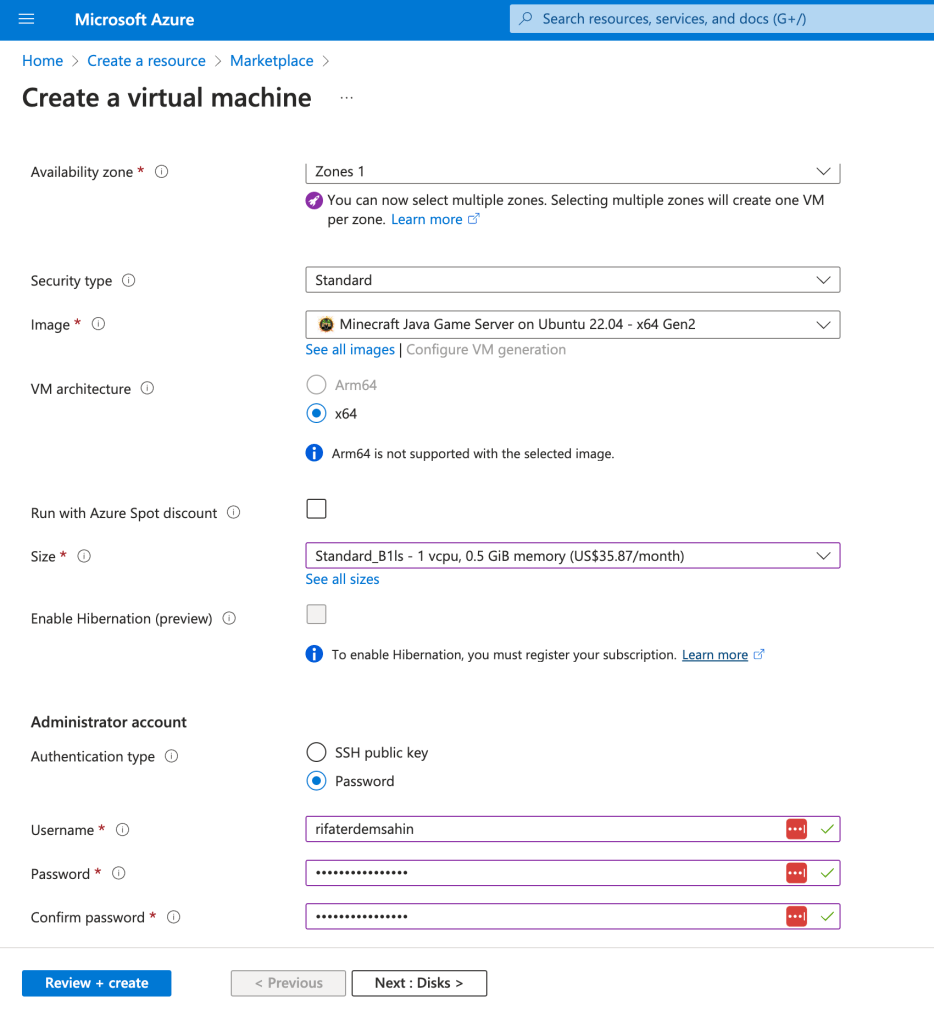Click green checkmark in Confirm password field
934x1024 pixels.
[x=827, y=917]
